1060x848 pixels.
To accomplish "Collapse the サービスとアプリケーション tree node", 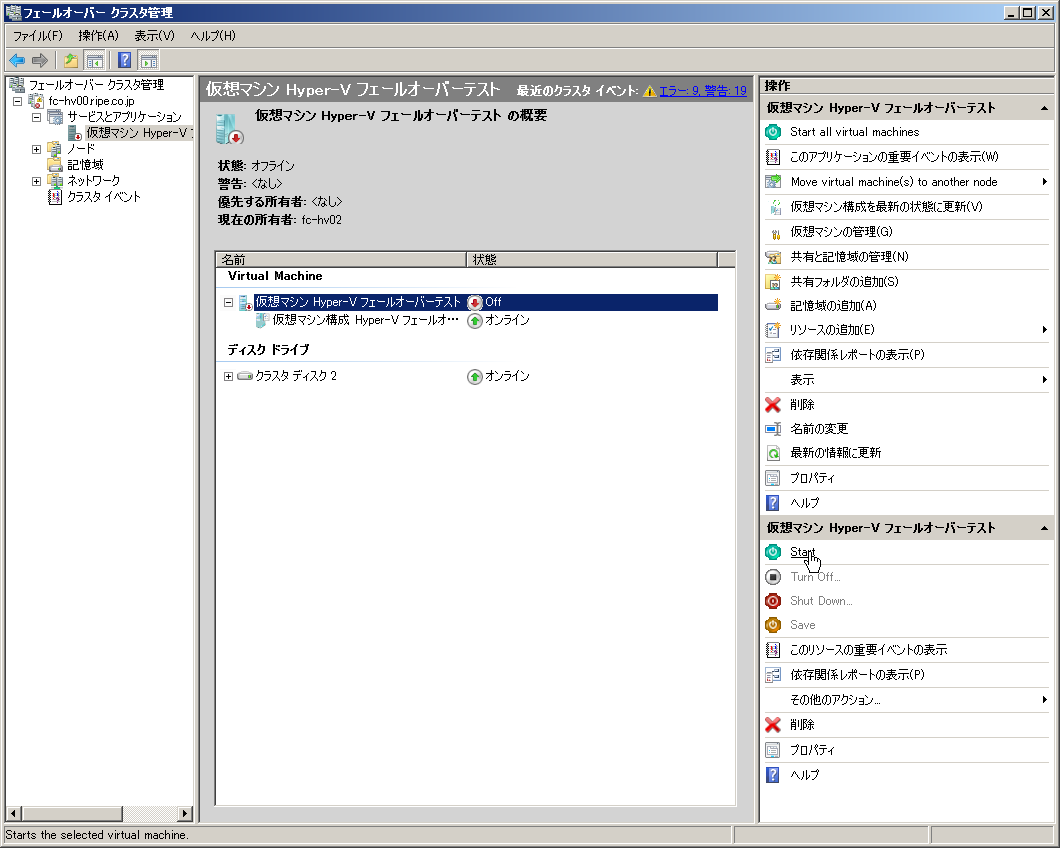I will [37, 117].
